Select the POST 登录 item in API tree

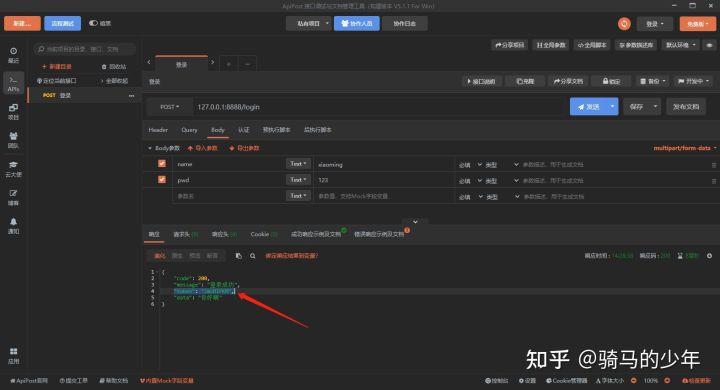(x=84, y=96)
